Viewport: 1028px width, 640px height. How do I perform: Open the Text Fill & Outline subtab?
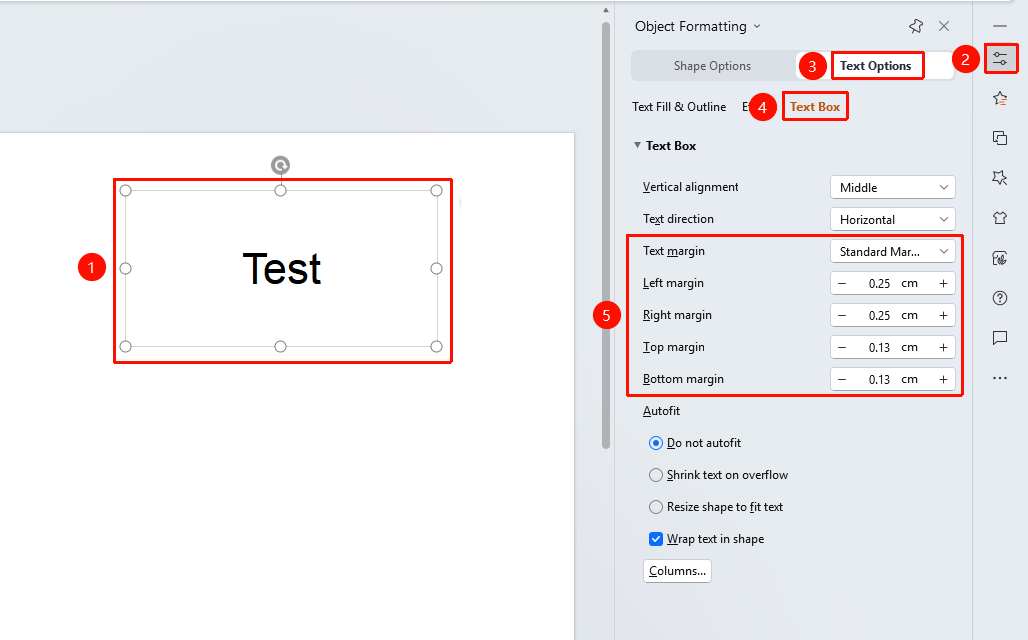pyautogui.click(x=679, y=107)
